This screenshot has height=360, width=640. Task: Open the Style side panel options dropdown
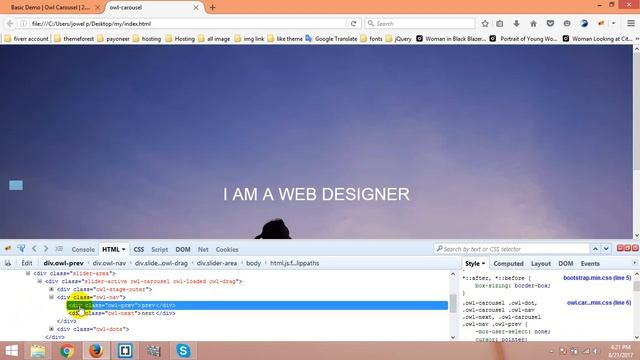point(484,264)
